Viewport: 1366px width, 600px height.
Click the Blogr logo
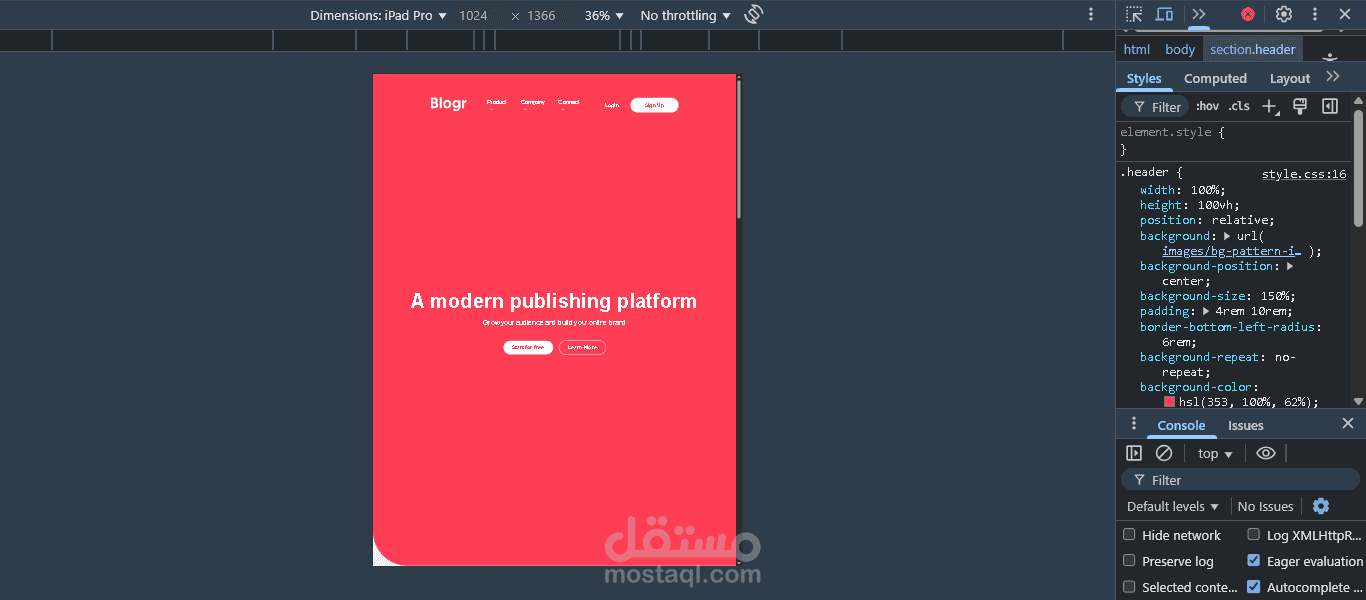(448, 103)
